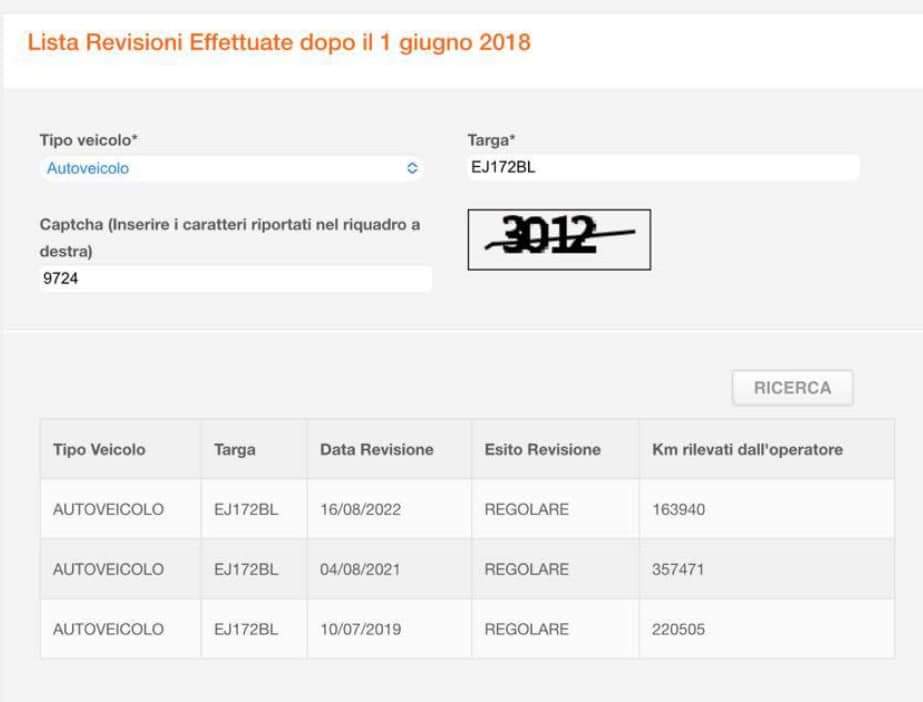Click the Esito Revisione column header
Viewport: 923px width, 702px height.
tap(542, 450)
